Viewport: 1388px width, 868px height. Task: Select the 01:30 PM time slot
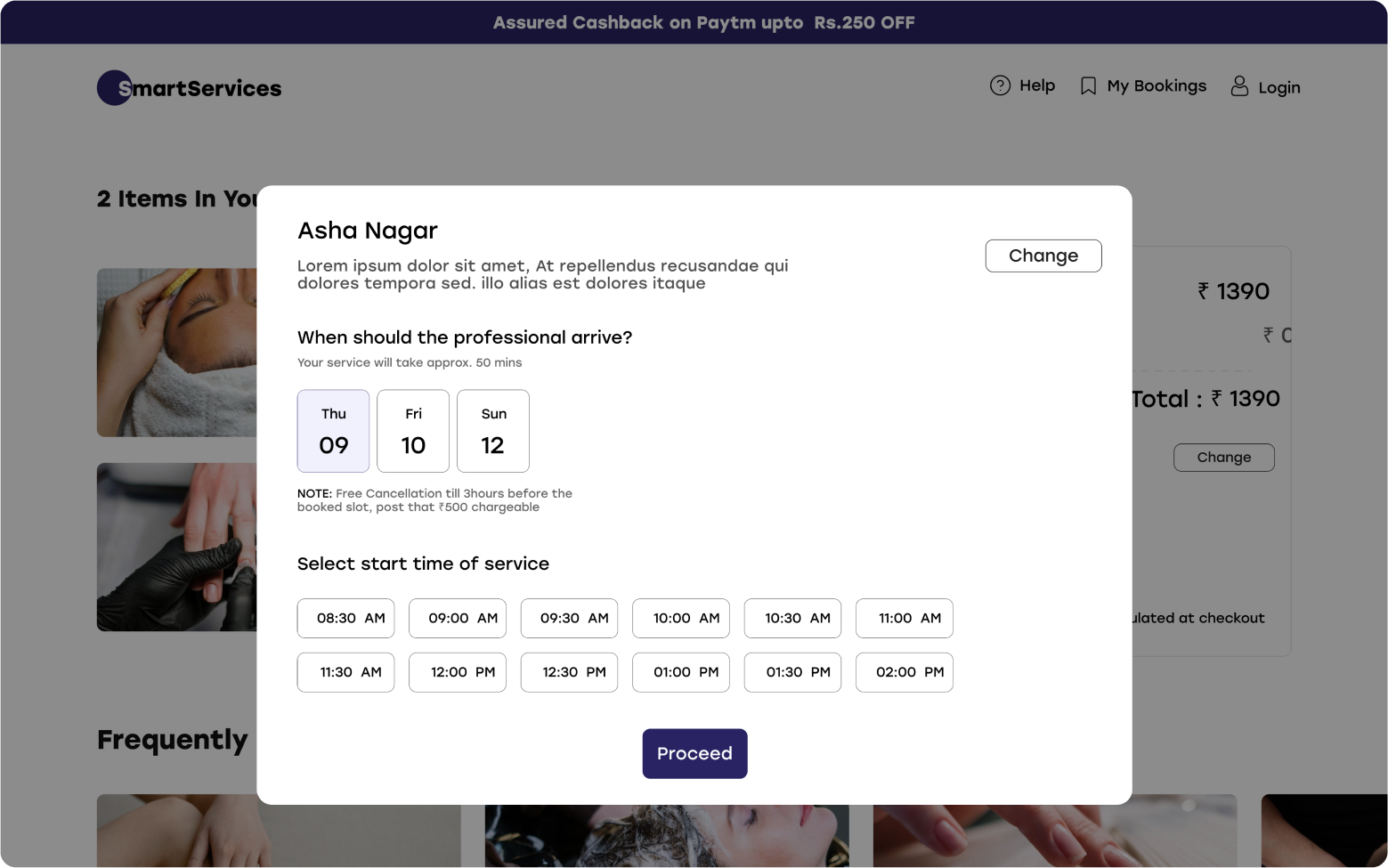[x=792, y=672]
